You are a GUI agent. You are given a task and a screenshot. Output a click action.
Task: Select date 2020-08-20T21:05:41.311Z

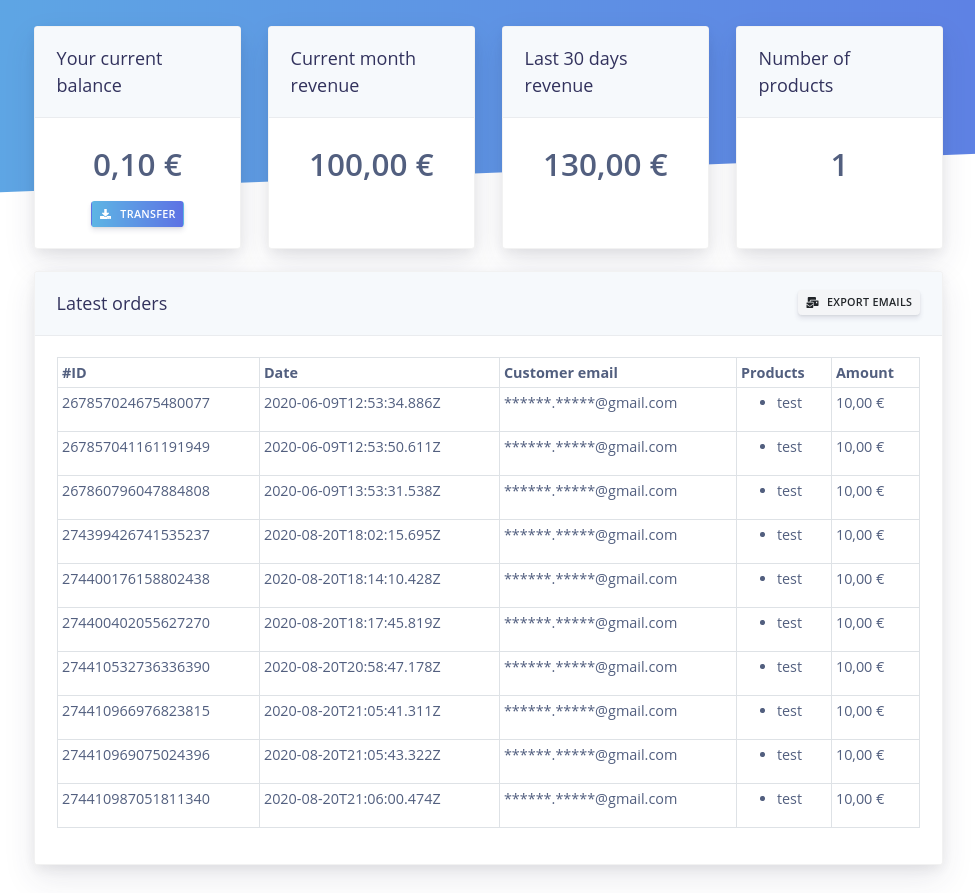[352, 711]
